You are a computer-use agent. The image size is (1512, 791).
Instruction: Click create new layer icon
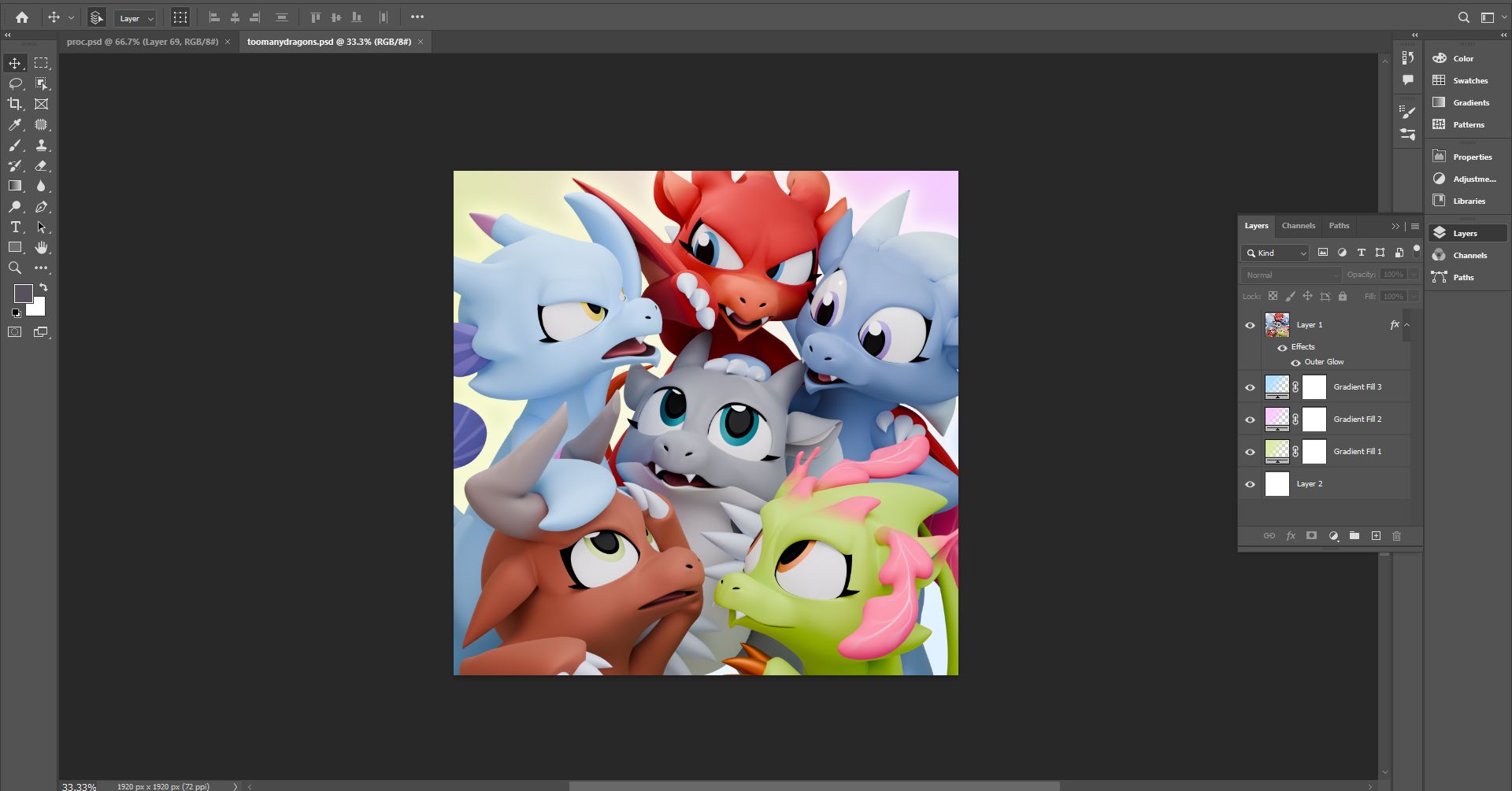(x=1376, y=536)
